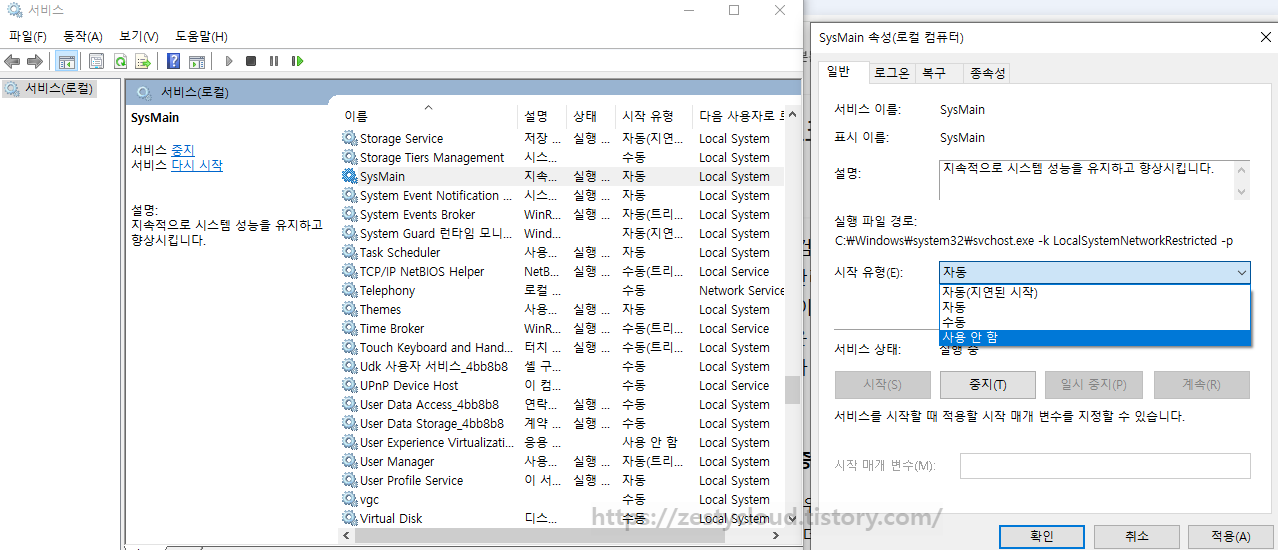Image resolution: width=1278 pixels, height=550 pixels.
Task: Click the 적용(A) button
Action: click(1230, 536)
